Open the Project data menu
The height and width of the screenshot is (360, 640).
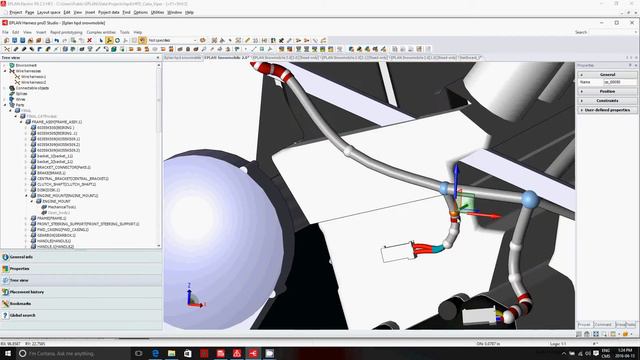point(109,13)
